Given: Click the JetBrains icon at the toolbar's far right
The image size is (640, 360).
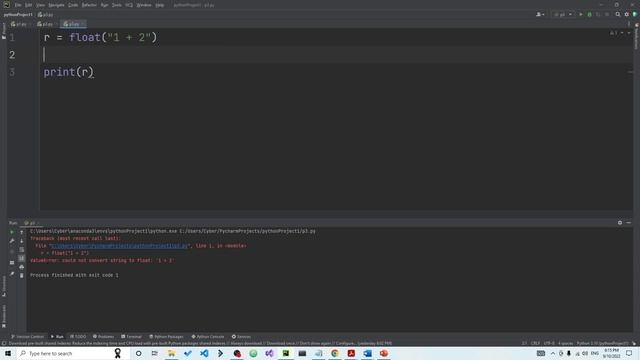Looking at the screenshot, I should [x=635, y=14].
